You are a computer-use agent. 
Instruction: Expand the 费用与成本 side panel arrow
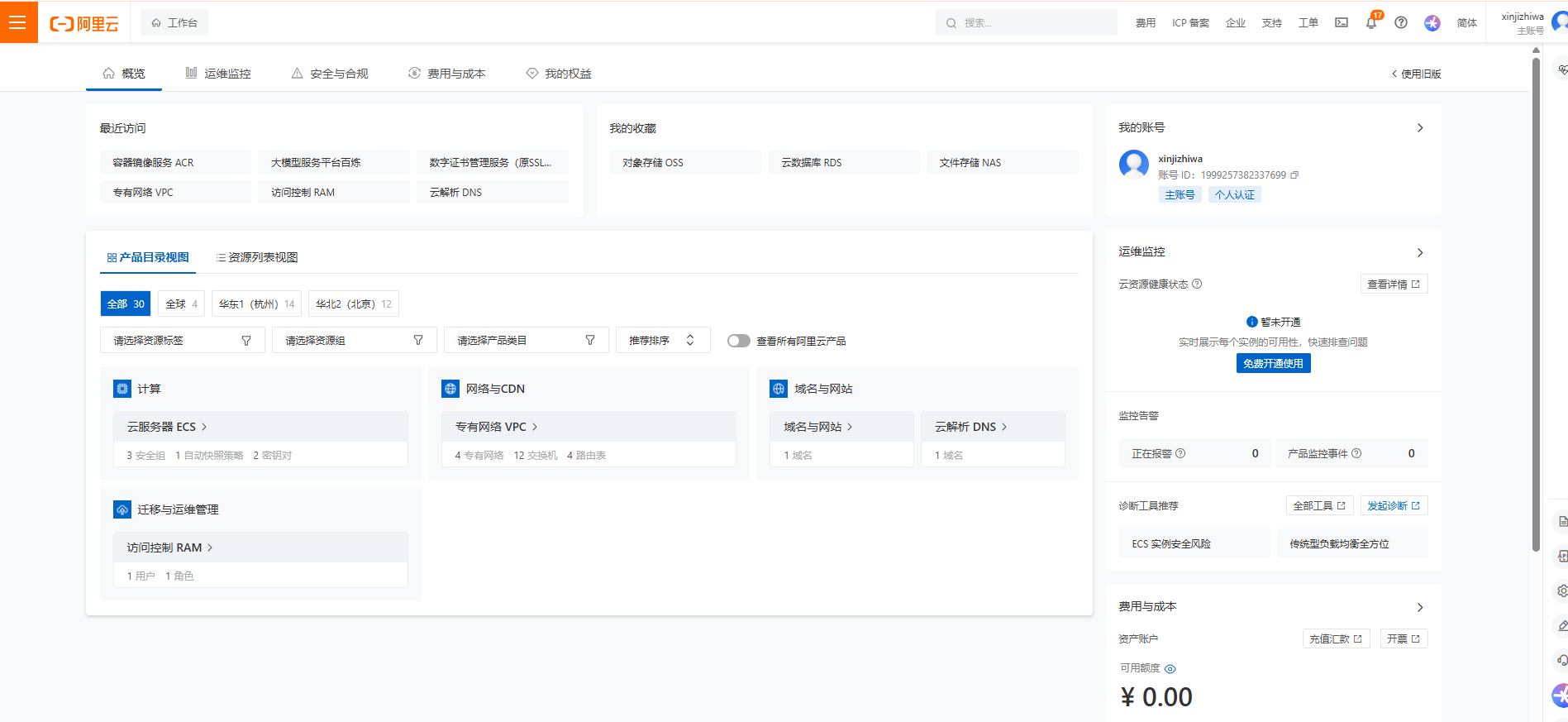(x=1420, y=607)
